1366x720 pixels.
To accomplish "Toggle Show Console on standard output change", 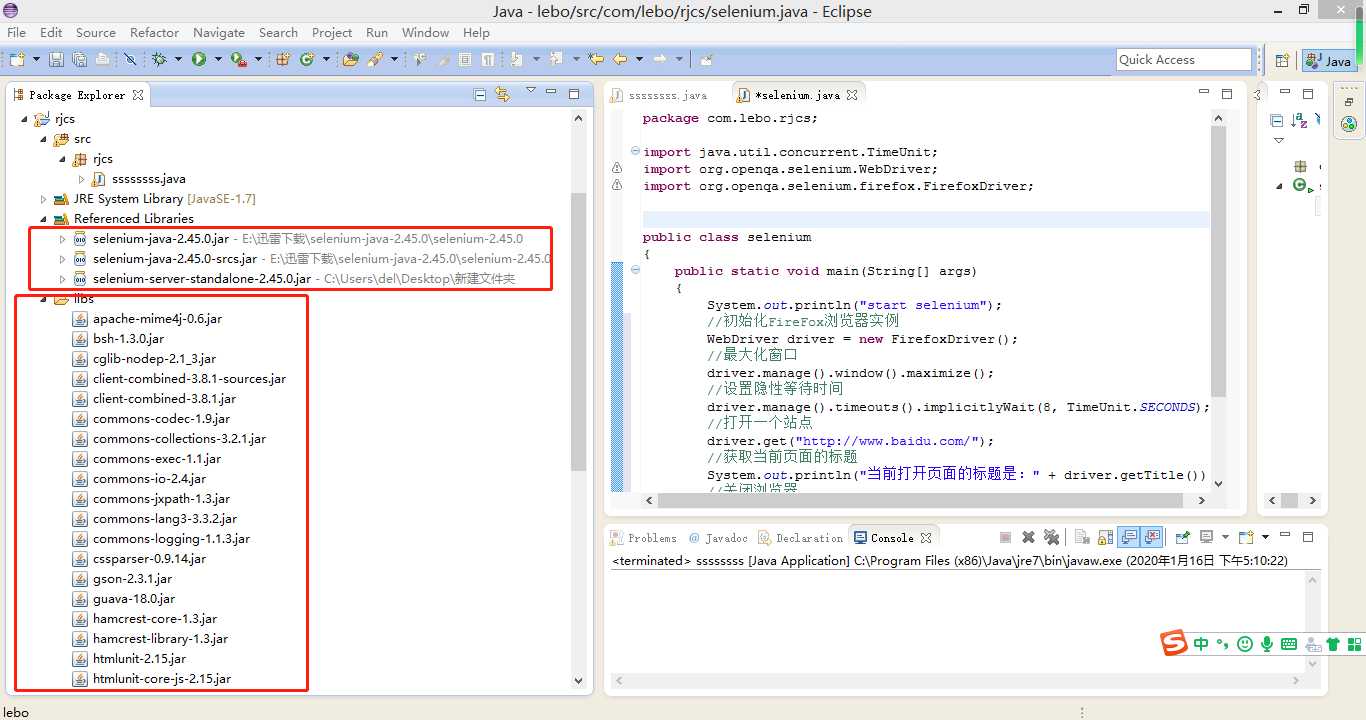I will (x=1129, y=537).
